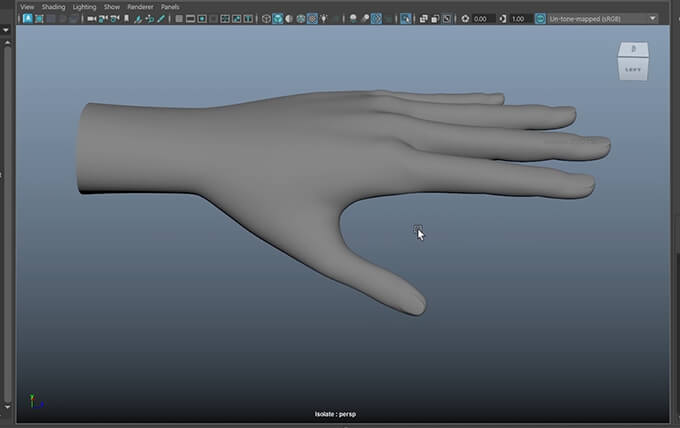Click the gamma value field showing 1.00

click(520, 18)
